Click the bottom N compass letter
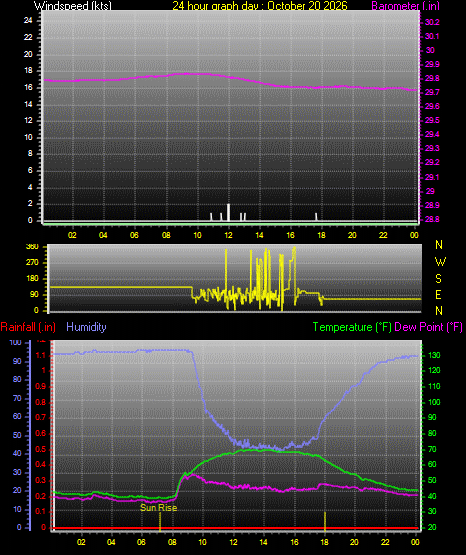 point(439,311)
